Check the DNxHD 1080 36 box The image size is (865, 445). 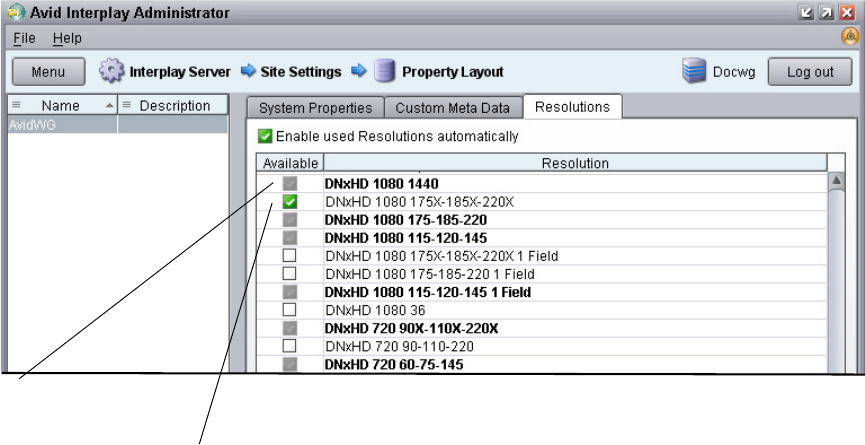coord(289,310)
